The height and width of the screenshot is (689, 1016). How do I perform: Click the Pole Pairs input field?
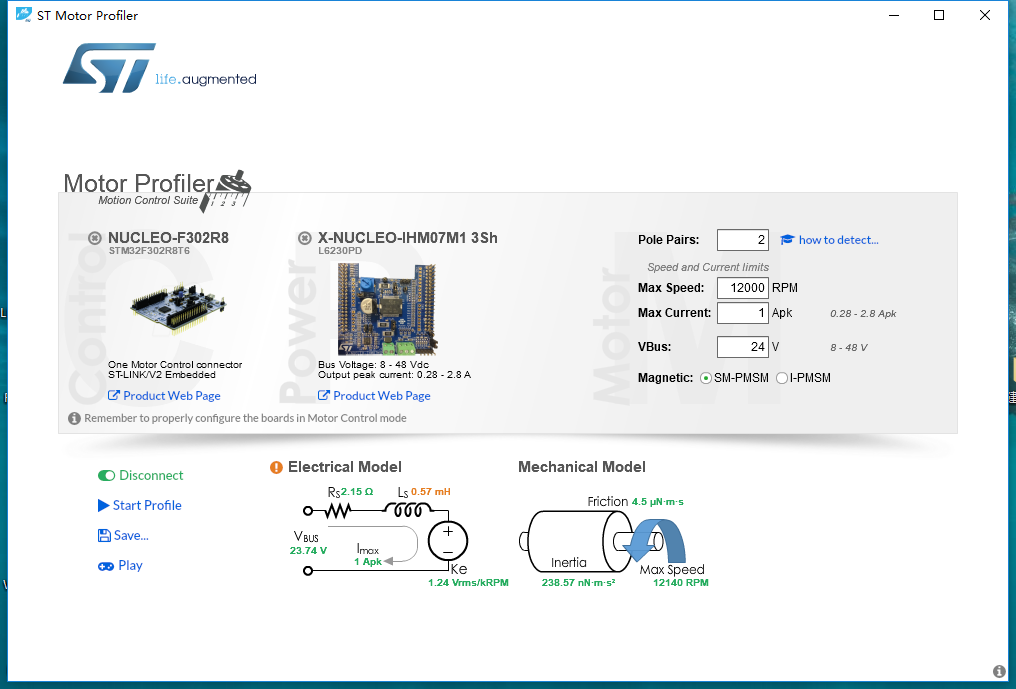[742, 239]
